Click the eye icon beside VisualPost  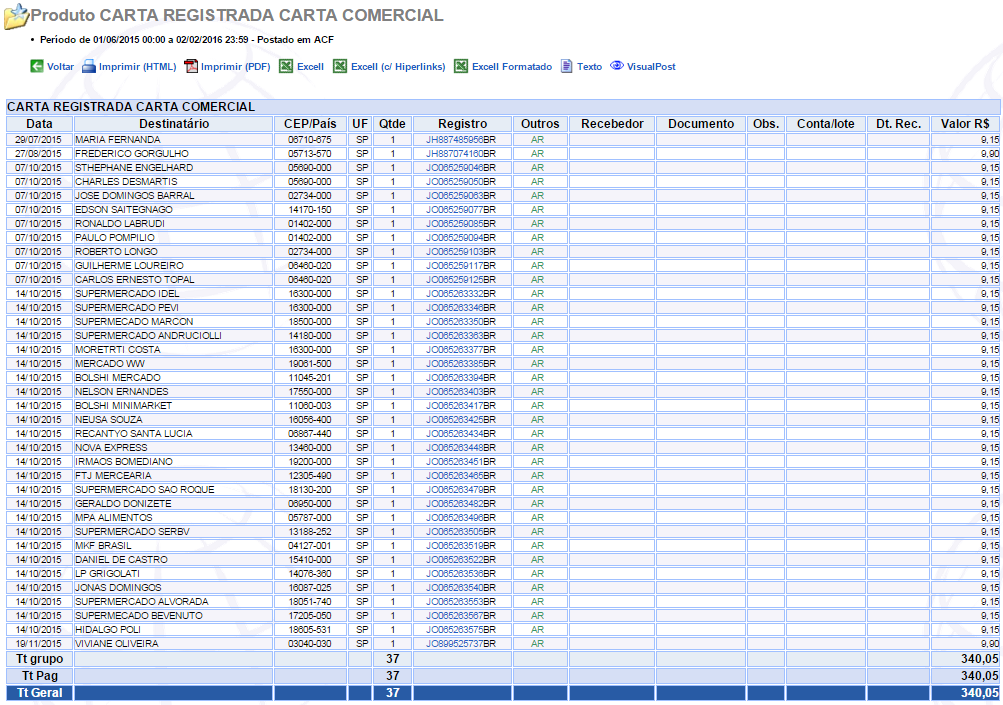click(x=617, y=66)
